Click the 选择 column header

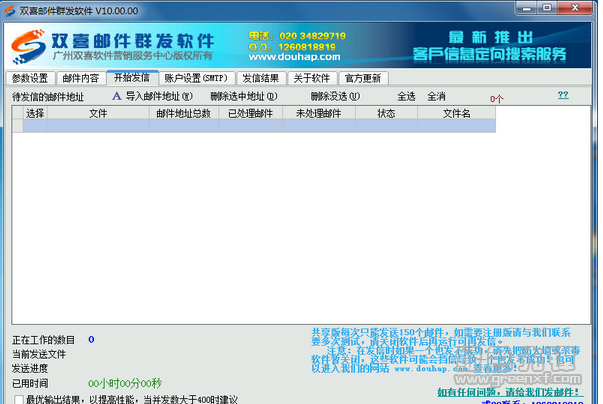tap(35, 113)
